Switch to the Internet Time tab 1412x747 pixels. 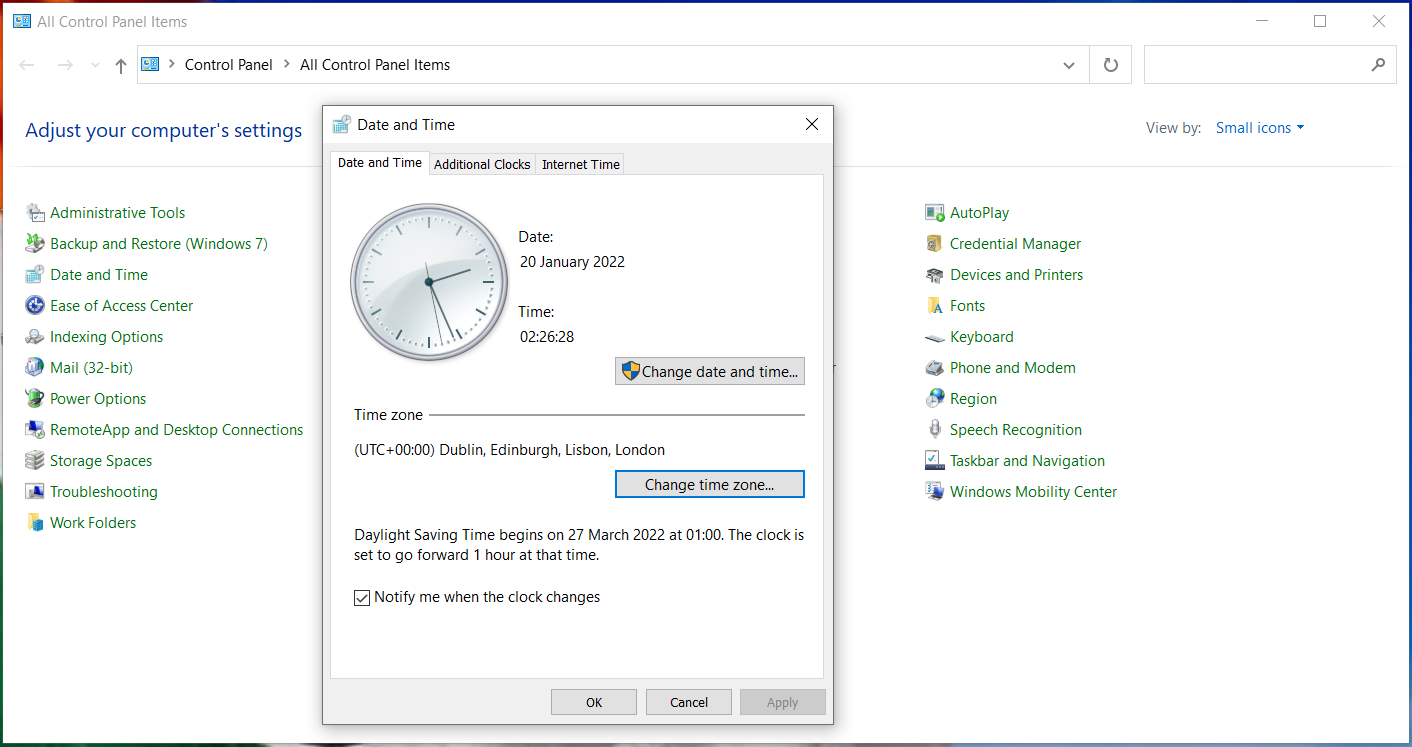(581, 165)
